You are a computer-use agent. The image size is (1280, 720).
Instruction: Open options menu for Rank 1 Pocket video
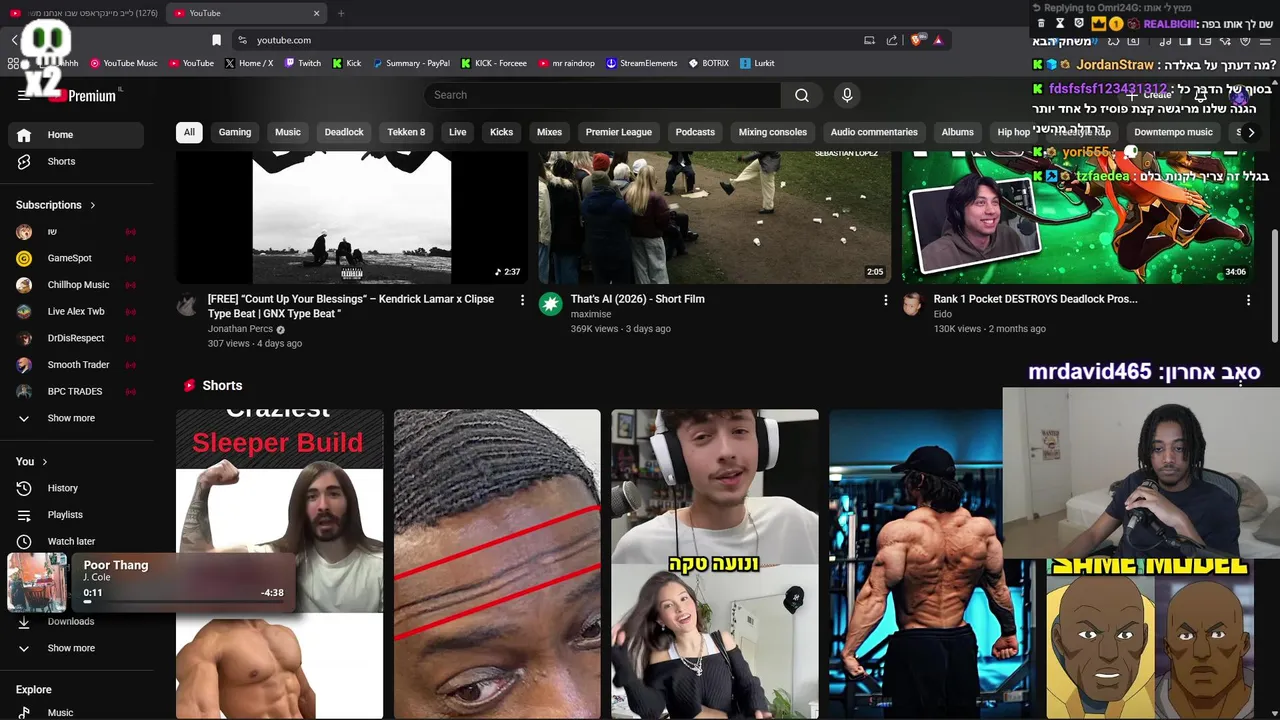1248,299
